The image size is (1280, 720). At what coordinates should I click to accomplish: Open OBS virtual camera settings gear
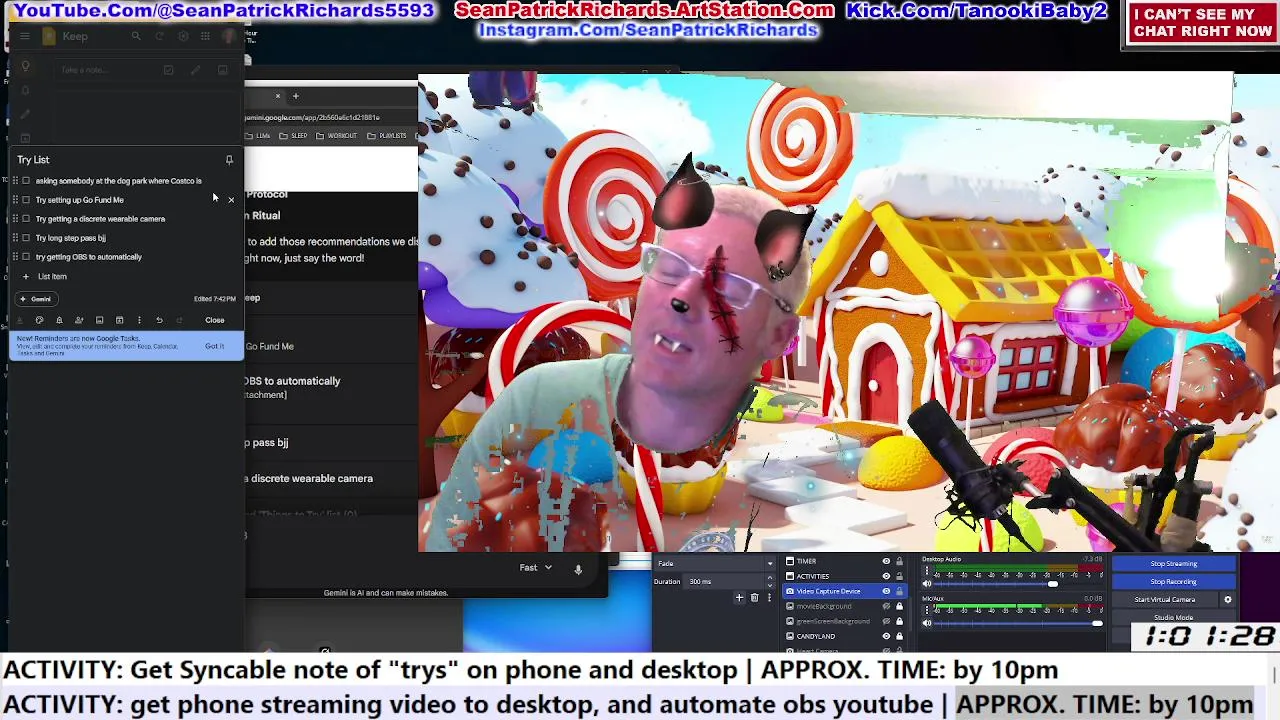tap(1228, 600)
